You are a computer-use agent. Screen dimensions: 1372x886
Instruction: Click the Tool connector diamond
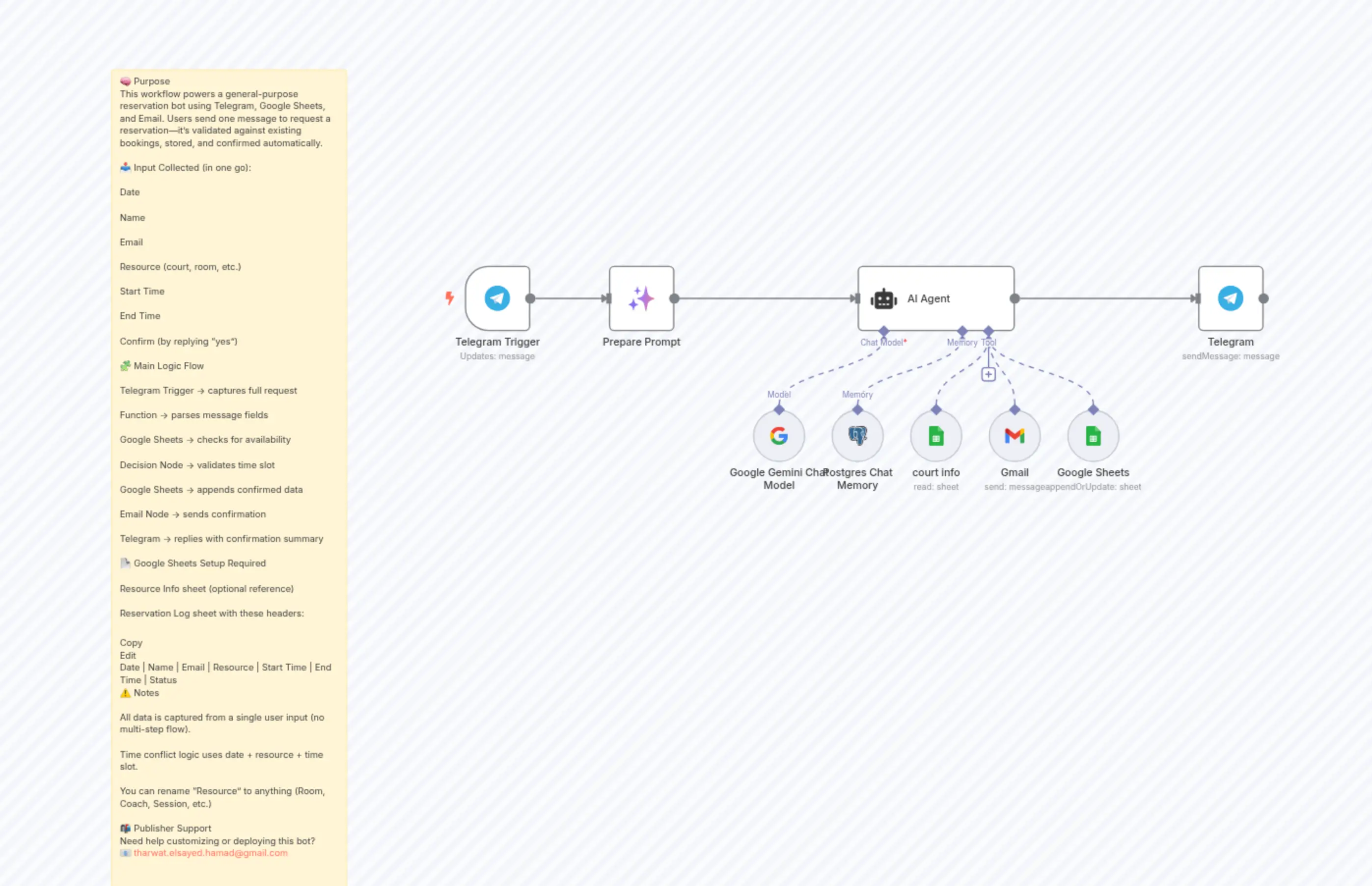click(x=988, y=331)
